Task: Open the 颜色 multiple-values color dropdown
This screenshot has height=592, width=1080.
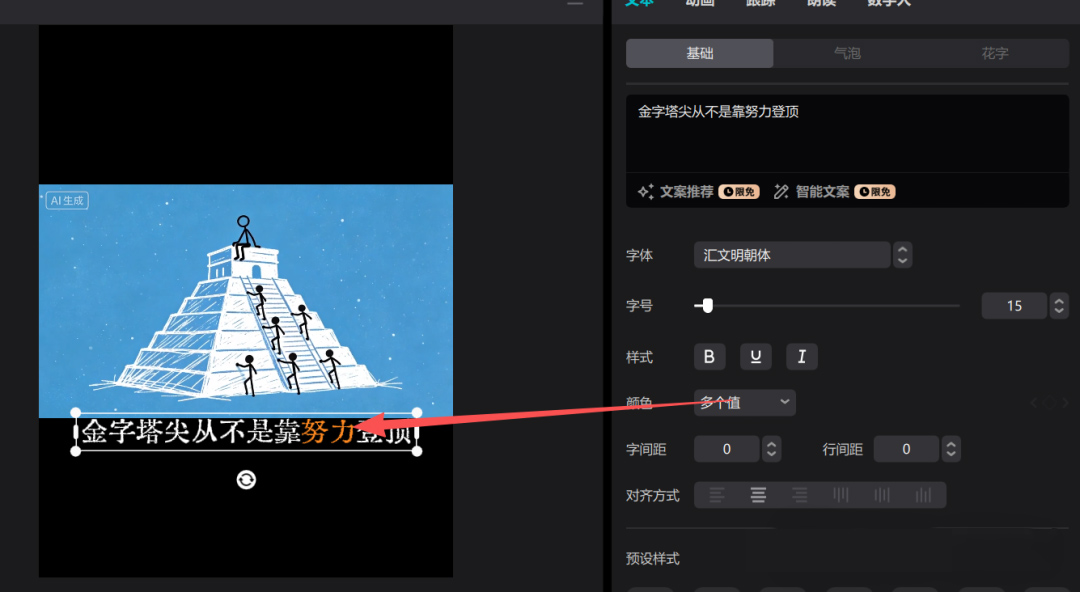Action: pos(744,402)
